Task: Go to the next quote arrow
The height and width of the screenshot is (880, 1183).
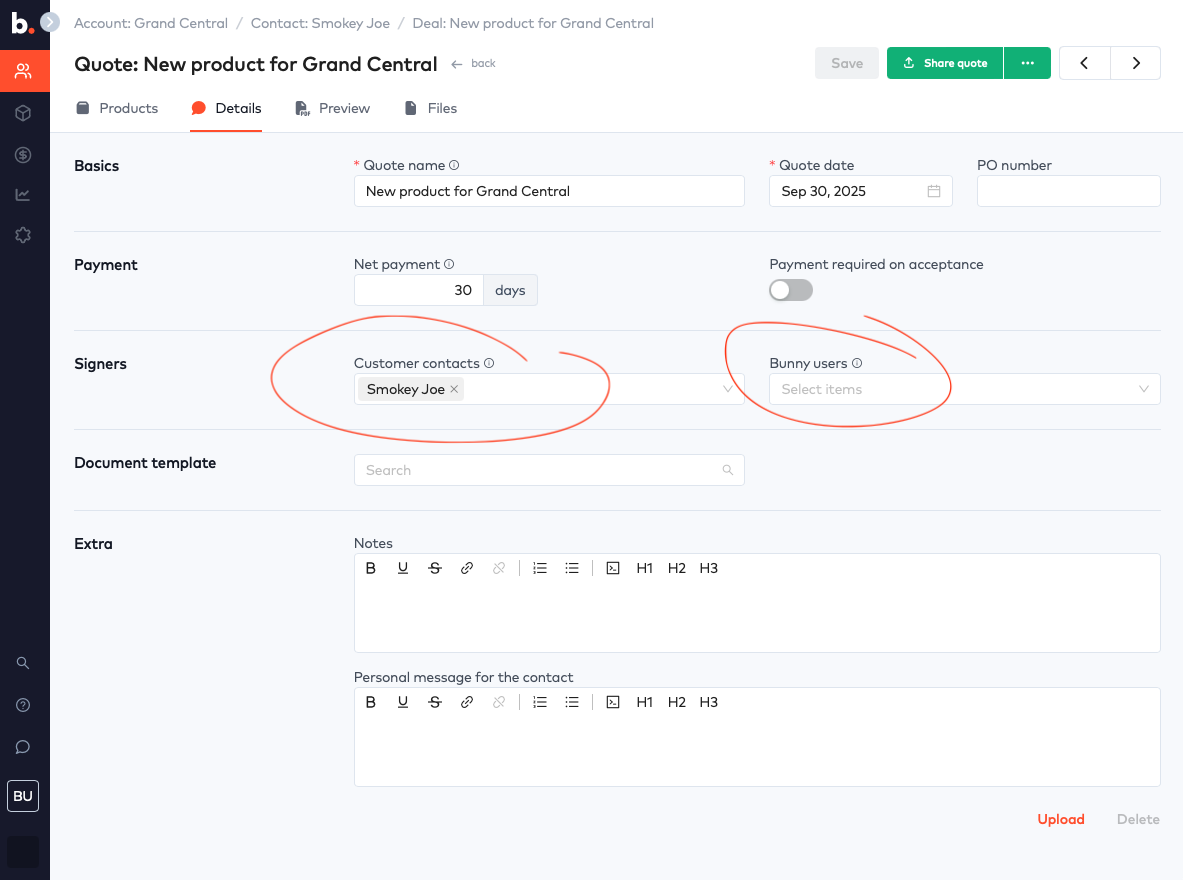Action: [x=1135, y=63]
